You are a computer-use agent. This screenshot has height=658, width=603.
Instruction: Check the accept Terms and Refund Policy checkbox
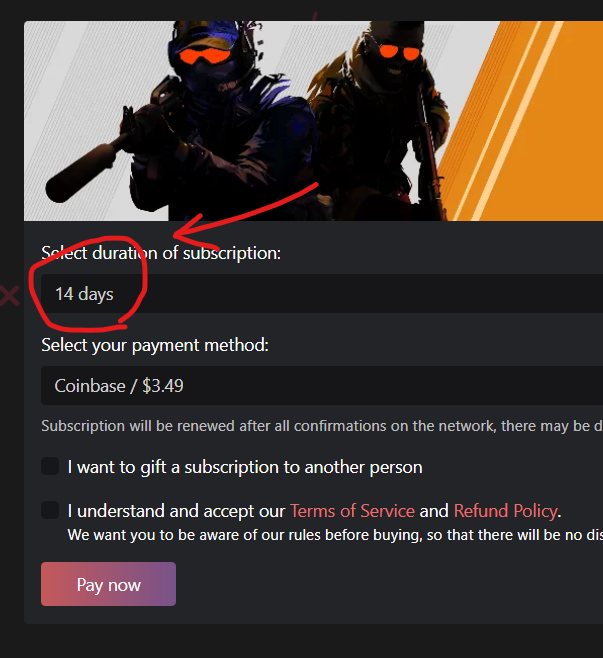pyautogui.click(x=50, y=510)
